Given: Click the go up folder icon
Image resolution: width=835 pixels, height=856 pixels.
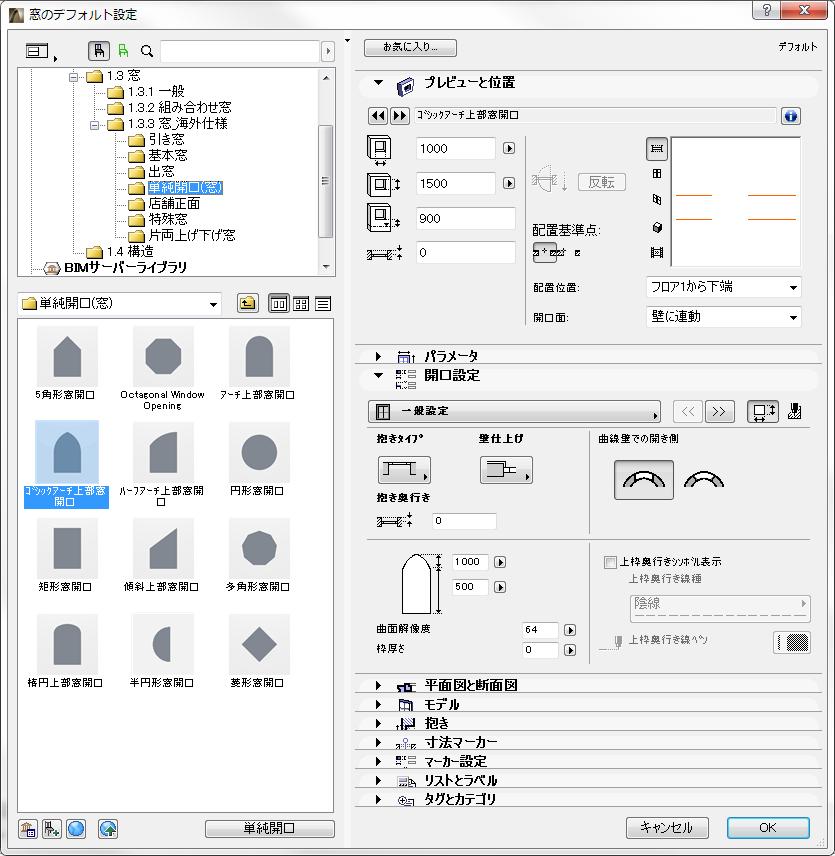Looking at the screenshot, I should tap(248, 303).
